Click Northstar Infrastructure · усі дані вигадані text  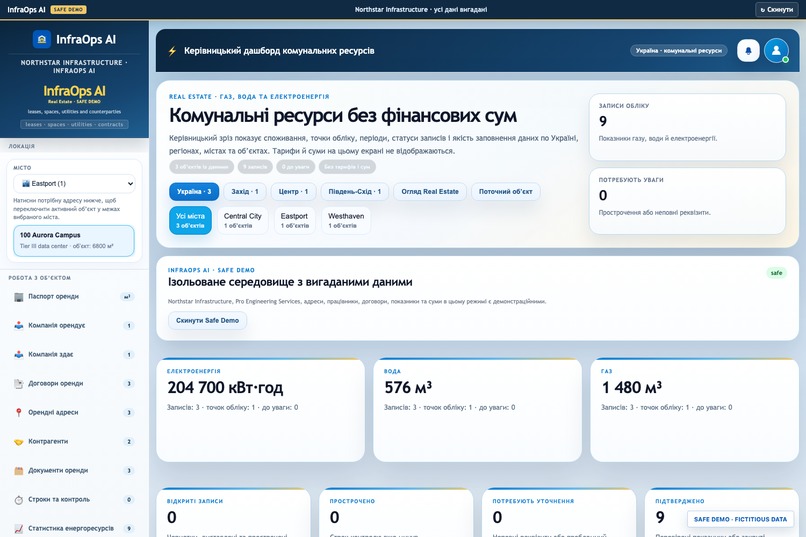pyautogui.click(x=421, y=9)
